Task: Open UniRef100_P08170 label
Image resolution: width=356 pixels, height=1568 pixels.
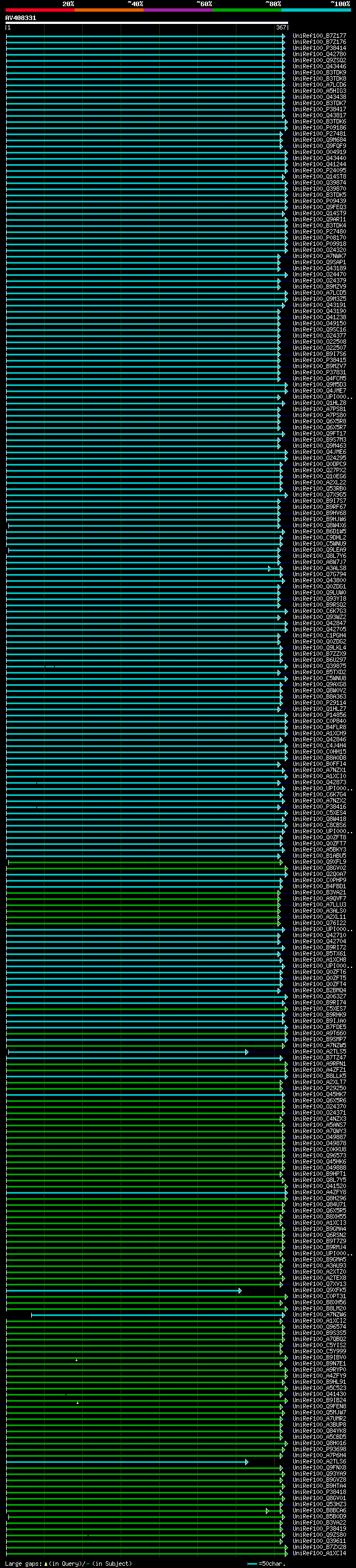Action: [x=319, y=238]
